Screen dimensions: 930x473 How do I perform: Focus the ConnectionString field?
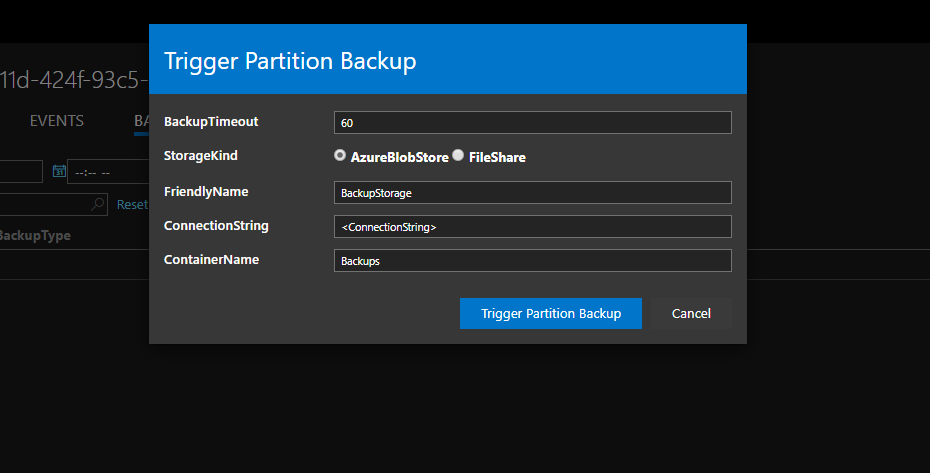532,227
